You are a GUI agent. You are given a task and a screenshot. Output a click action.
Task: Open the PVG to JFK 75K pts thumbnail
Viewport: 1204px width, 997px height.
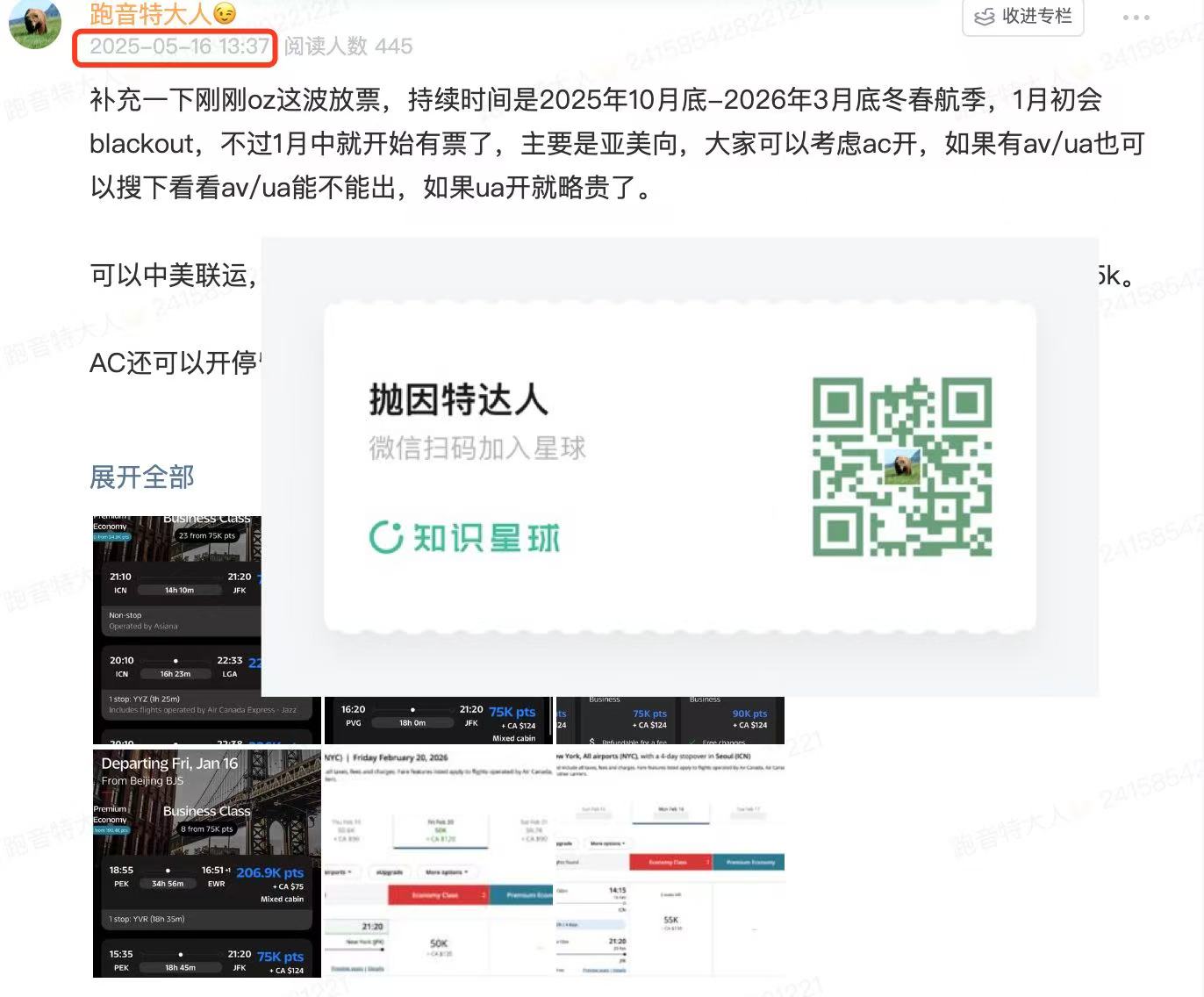(x=439, y=721)
